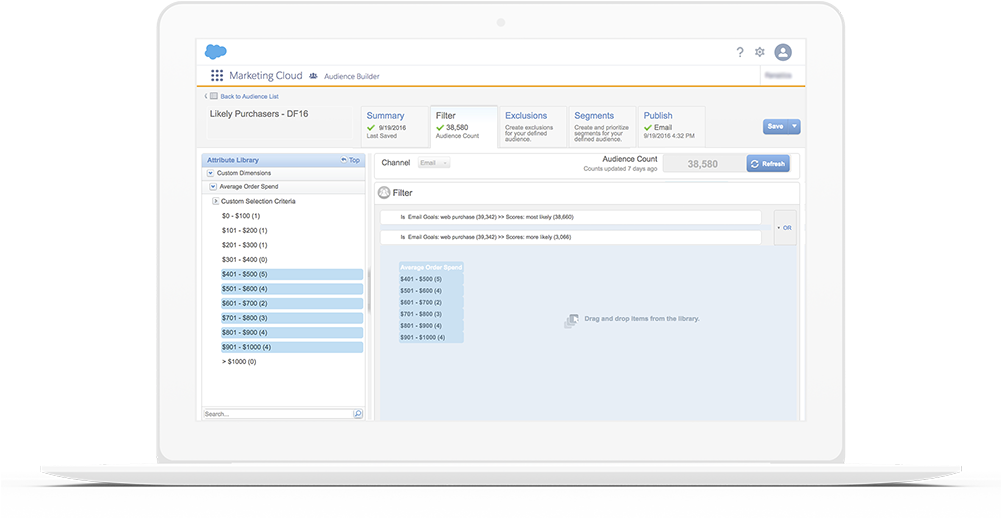
Task: Collapse the Average Order Spend node
Action: pos(213,187)
